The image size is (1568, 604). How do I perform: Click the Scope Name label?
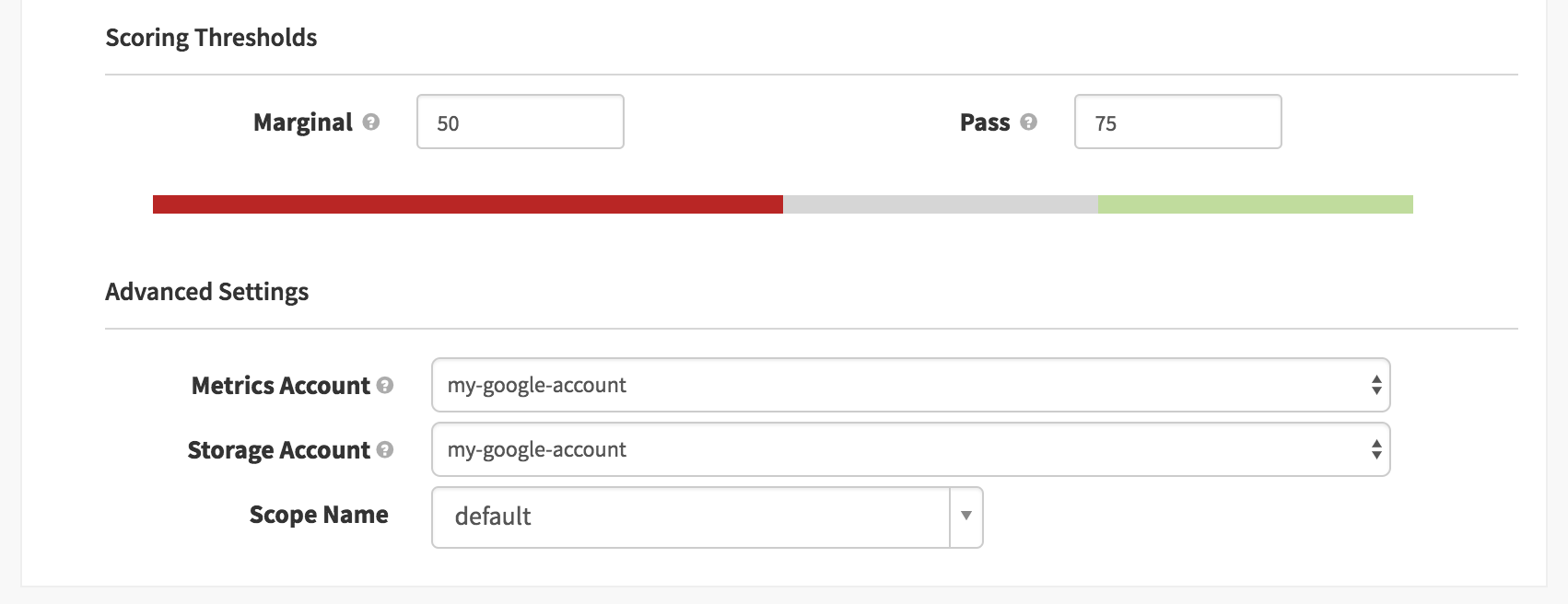(319, 514)
